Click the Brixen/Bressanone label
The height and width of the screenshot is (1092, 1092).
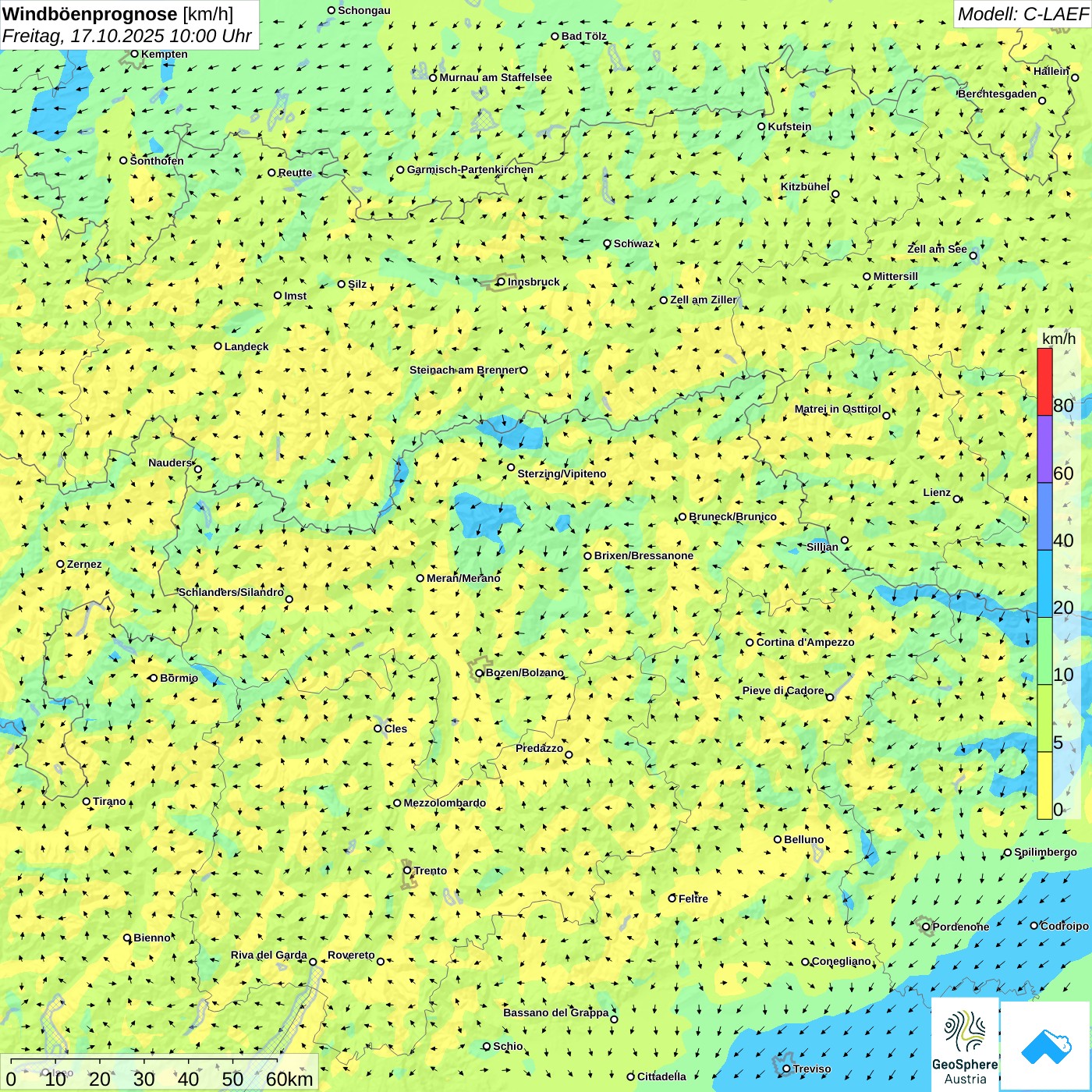(643, 555)
